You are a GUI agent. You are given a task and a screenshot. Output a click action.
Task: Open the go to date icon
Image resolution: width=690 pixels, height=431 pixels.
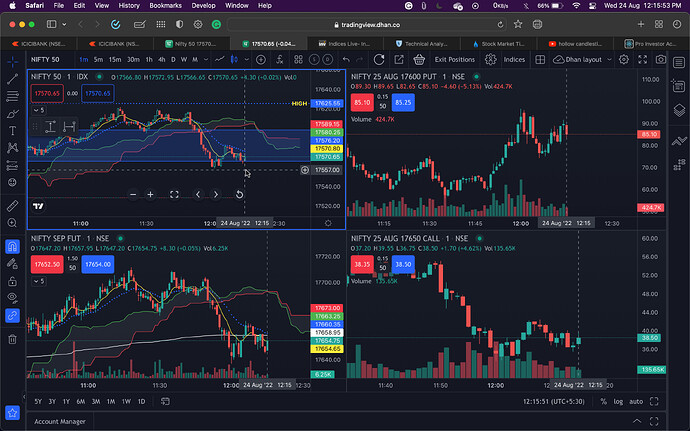point(165,402)
